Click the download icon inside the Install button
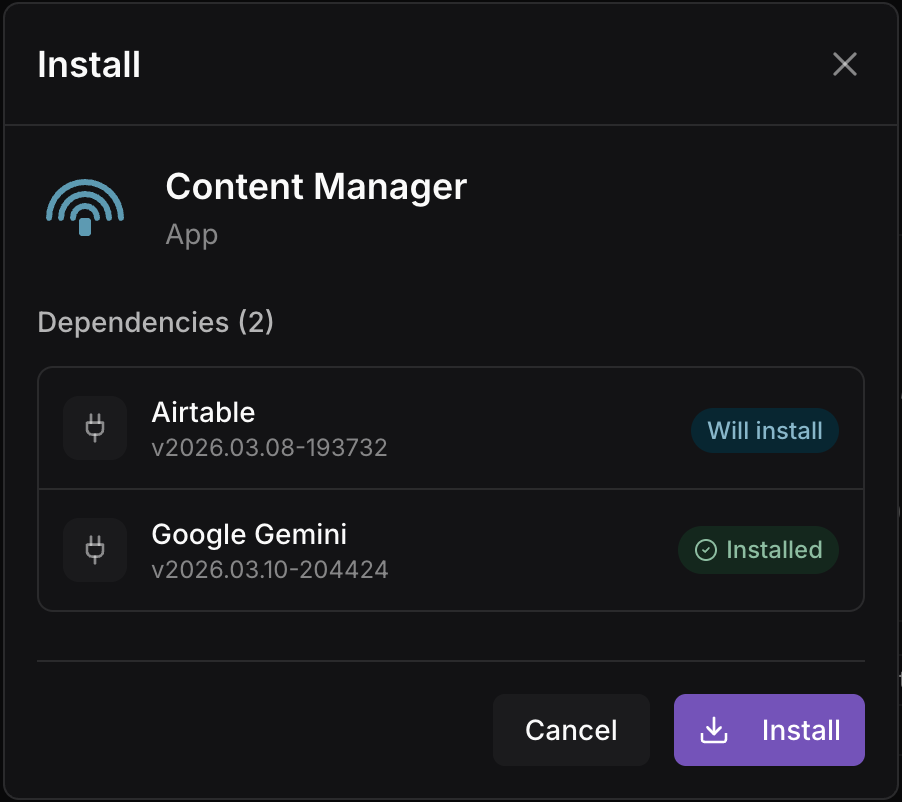Image resolution: width=902 pixels, height=802 pixels. pos(714,730)
